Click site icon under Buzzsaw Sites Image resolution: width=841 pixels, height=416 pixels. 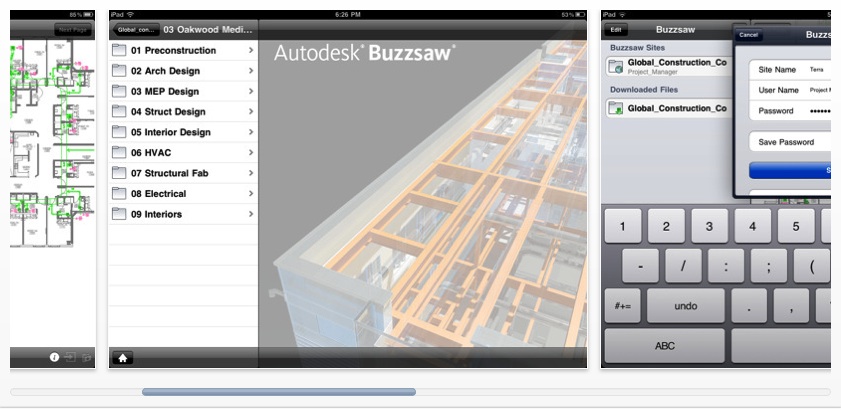[x=615, y=66]
